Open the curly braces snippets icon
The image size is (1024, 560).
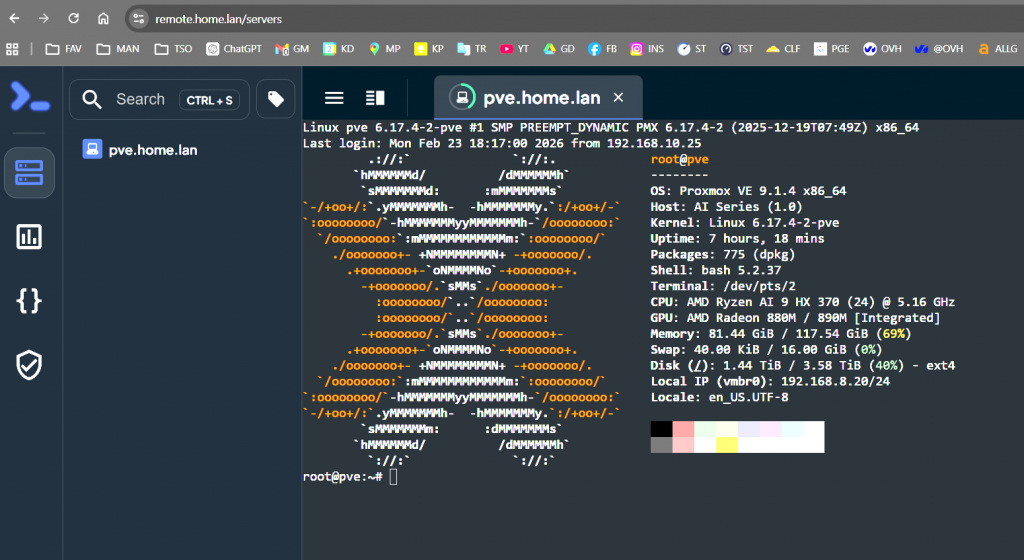click(29, 300)
